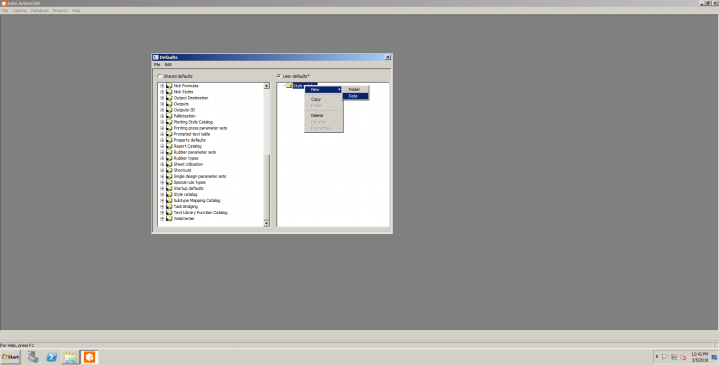This screenshot has width=719, height=365.
Task: Select the Shared defaults radio button
Action: 160,76
